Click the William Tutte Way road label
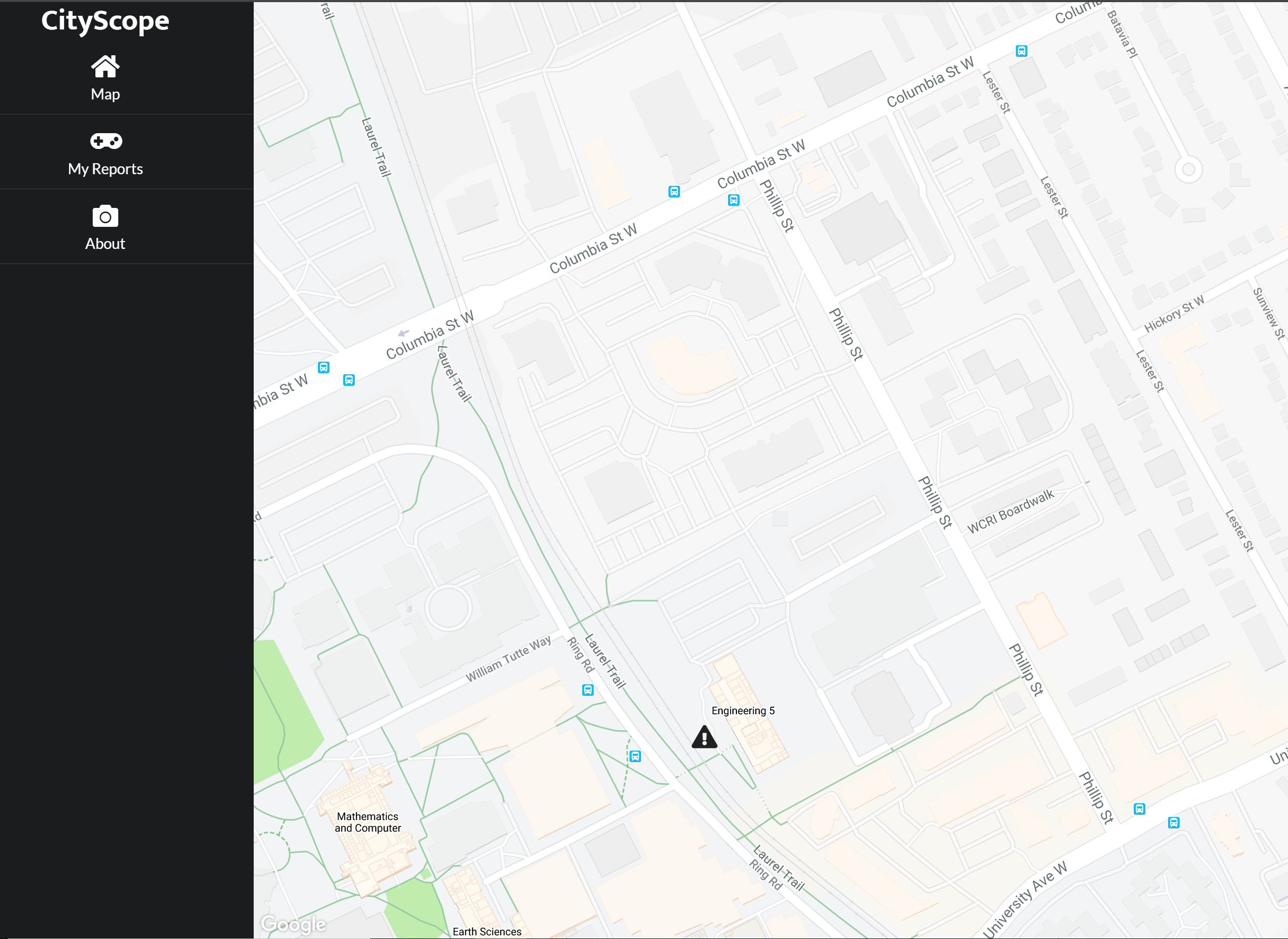Image resolution: width=1288 pixels, height=939 pixels. click(508, 658)
